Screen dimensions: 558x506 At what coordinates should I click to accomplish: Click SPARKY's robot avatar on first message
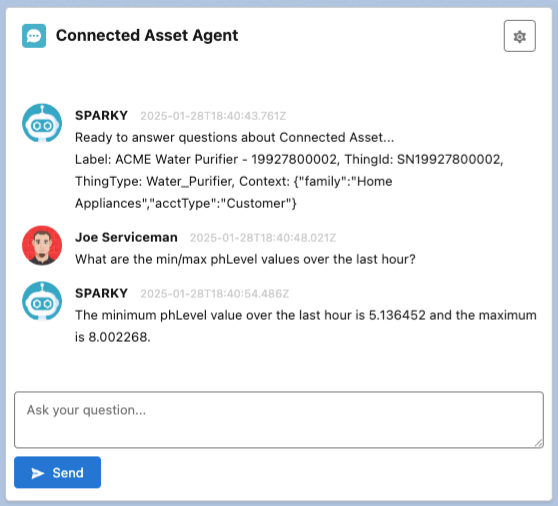coord(42,123)
